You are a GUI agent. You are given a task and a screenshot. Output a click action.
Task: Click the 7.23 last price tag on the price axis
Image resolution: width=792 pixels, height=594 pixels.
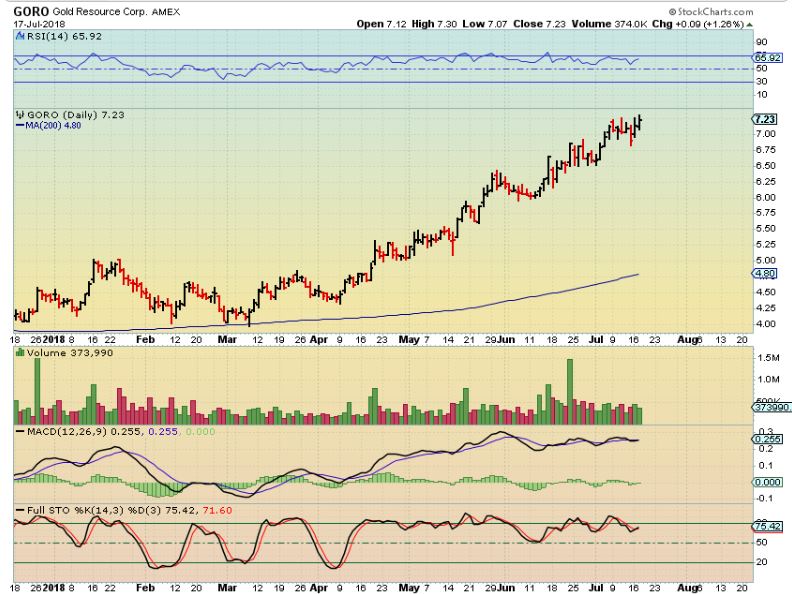click(x=765, y=119)
